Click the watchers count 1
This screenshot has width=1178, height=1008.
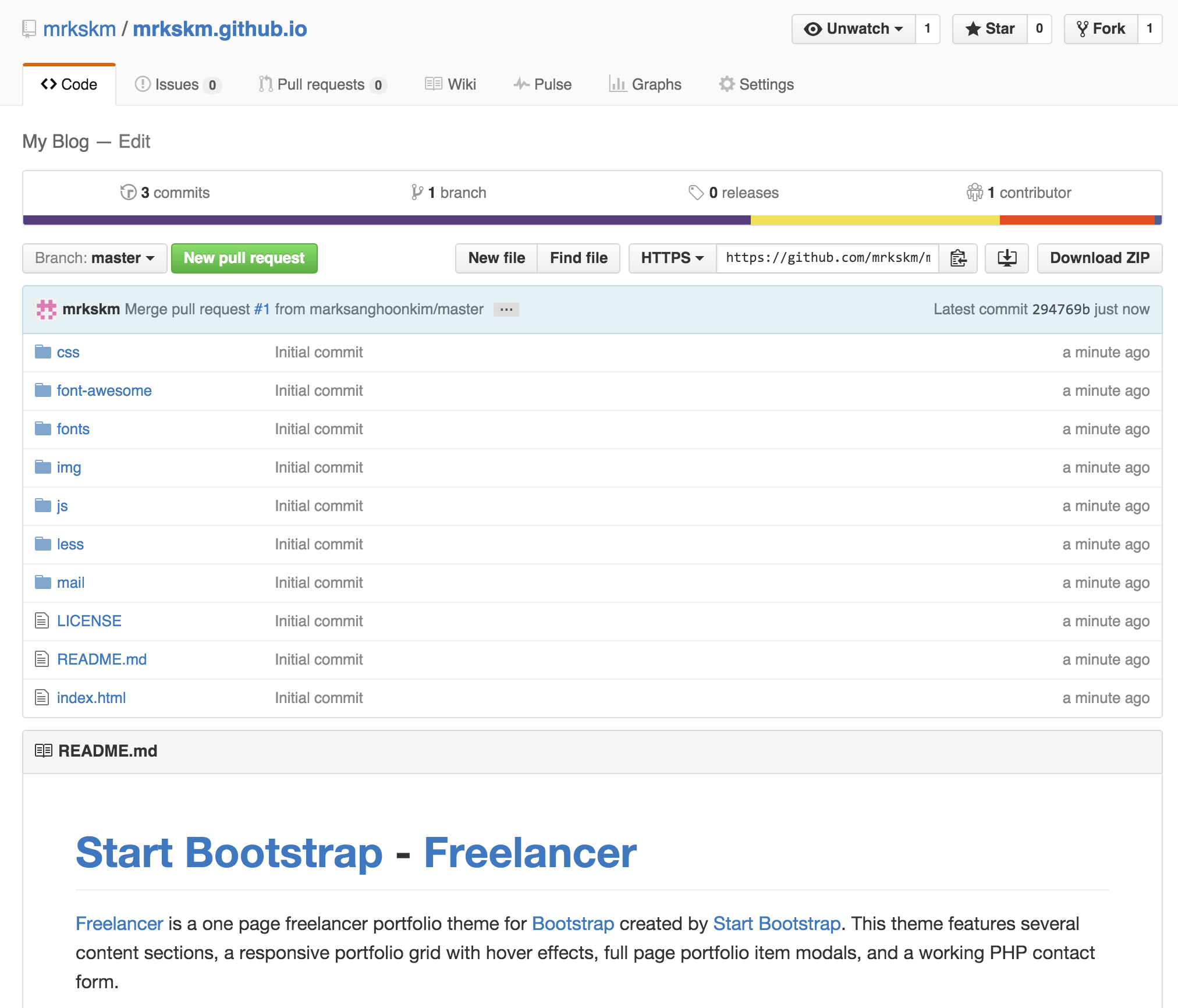[928, 29]
